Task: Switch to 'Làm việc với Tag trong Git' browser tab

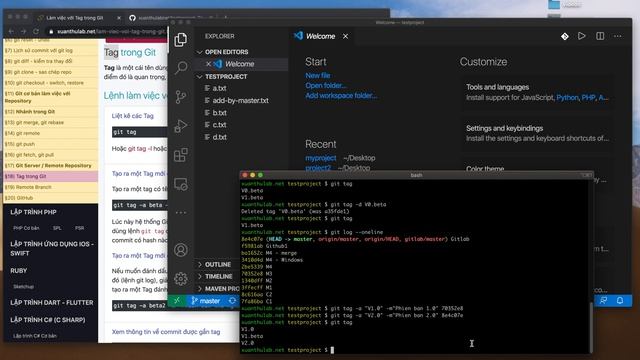Action: [x=74, y=18]
